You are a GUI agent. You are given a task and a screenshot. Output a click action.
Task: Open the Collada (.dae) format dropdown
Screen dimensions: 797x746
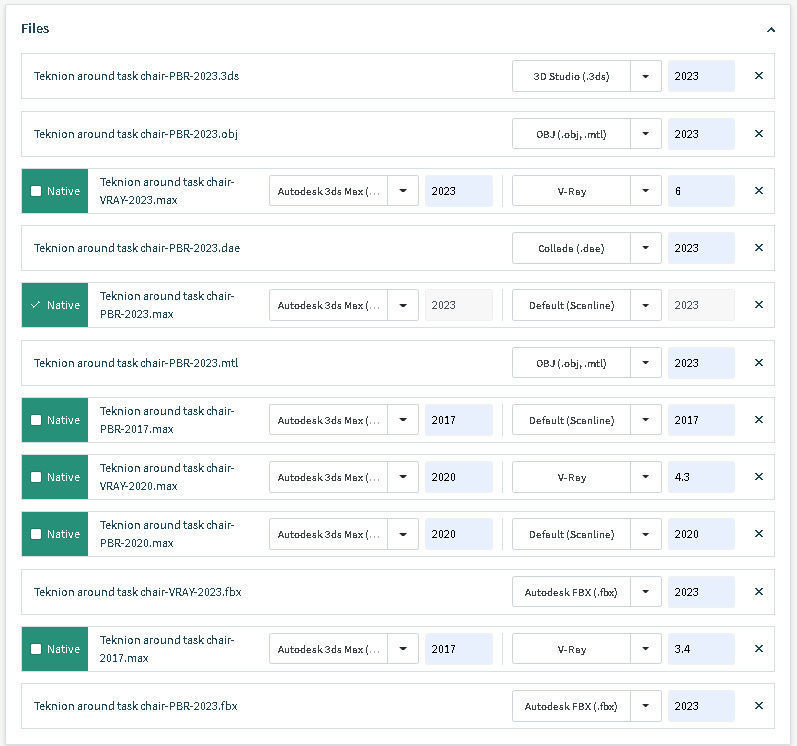pyautogui.click(x=646, y=248)
